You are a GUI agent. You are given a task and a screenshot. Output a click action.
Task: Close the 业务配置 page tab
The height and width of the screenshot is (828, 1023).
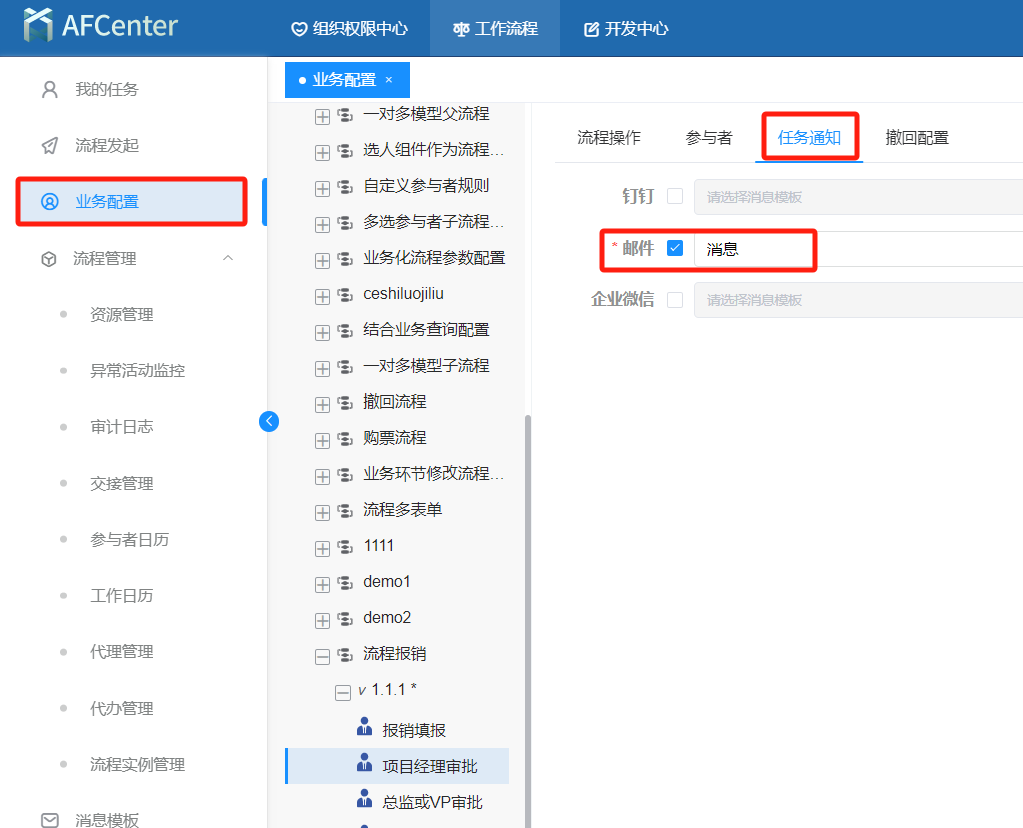point(389,80)
